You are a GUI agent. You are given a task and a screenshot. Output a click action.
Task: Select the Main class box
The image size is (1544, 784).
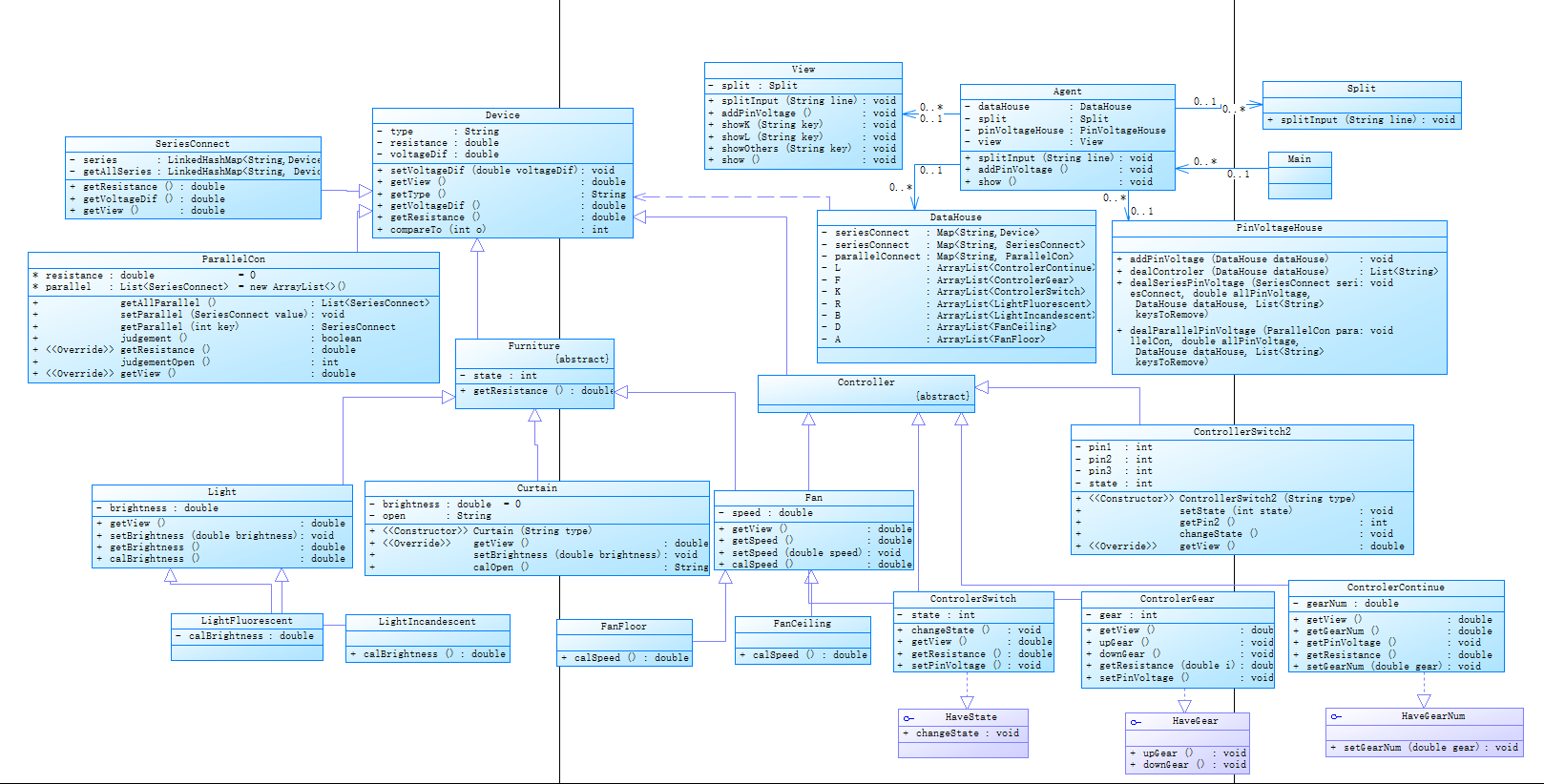point(1300,175)
